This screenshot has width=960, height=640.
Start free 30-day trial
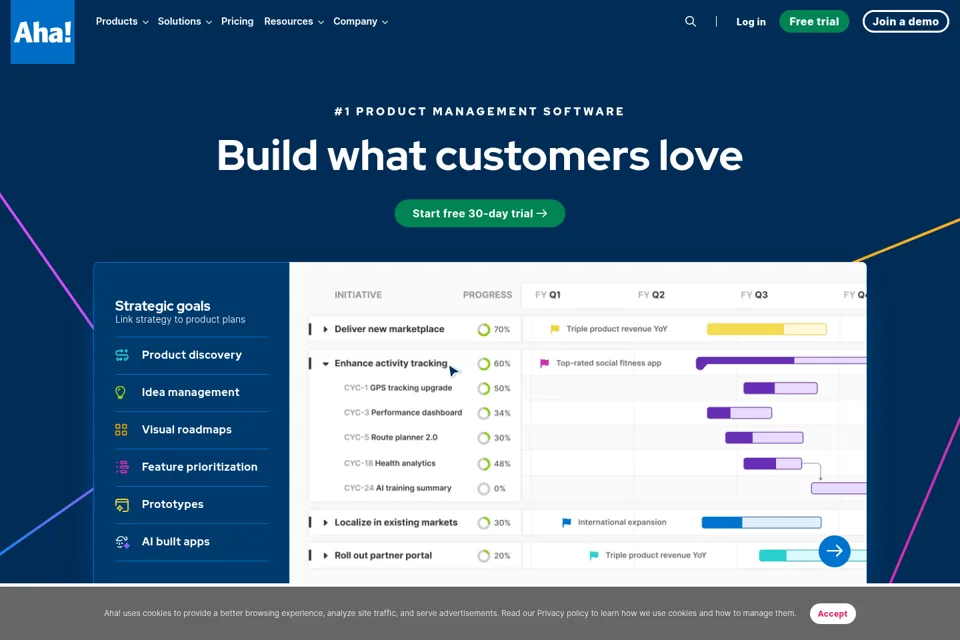pyautogui.click(x=479, y=213)
